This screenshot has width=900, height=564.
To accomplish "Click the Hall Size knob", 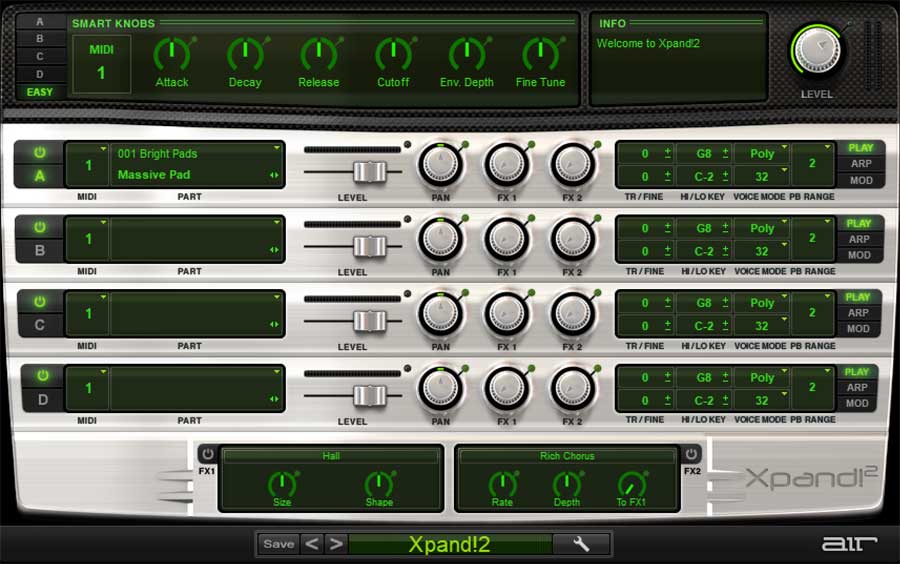I will [282, 485].
